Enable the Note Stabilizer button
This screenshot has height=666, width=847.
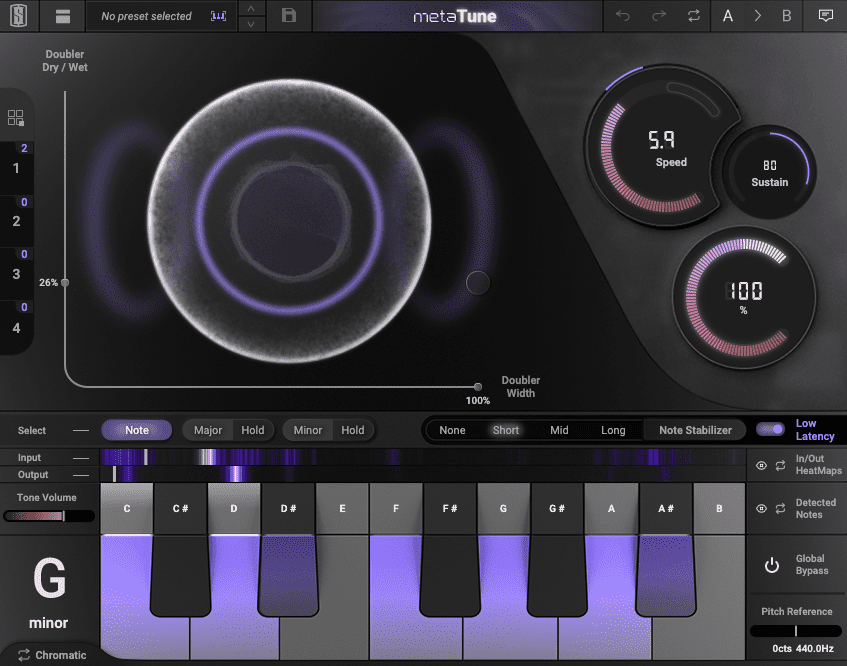[x=695, y=430]
